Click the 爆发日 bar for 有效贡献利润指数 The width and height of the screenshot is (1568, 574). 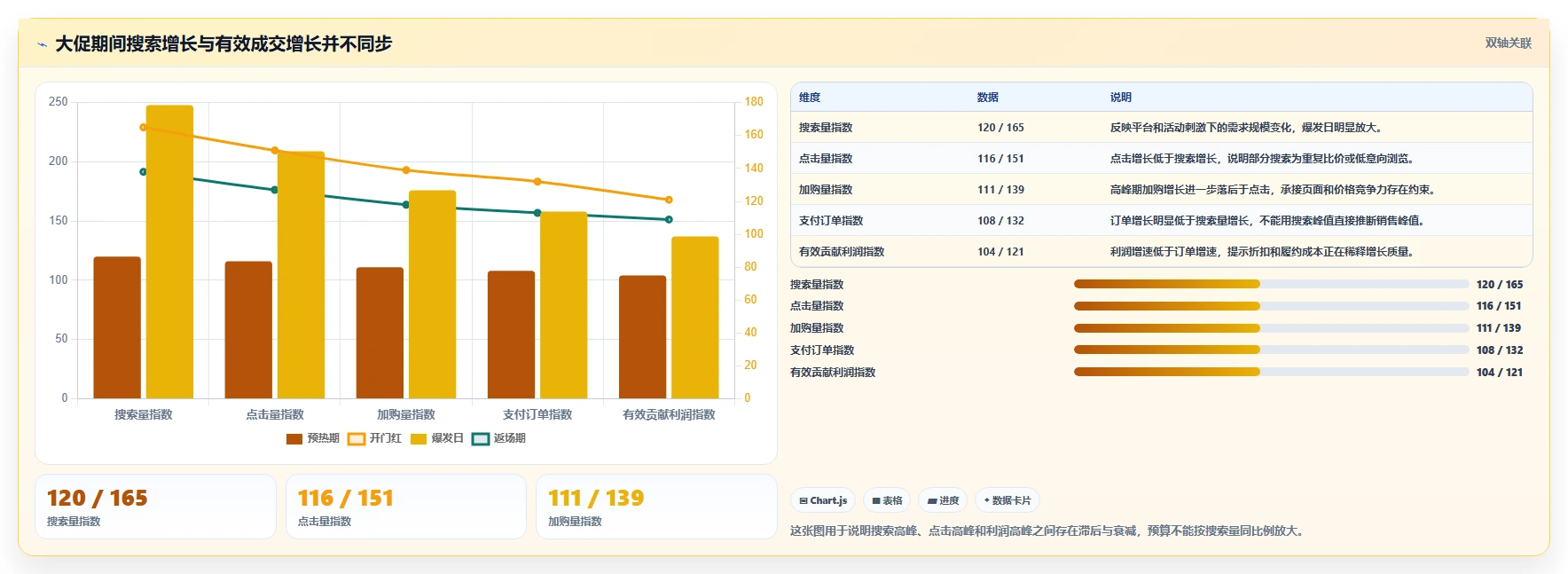tap(695, 318)
